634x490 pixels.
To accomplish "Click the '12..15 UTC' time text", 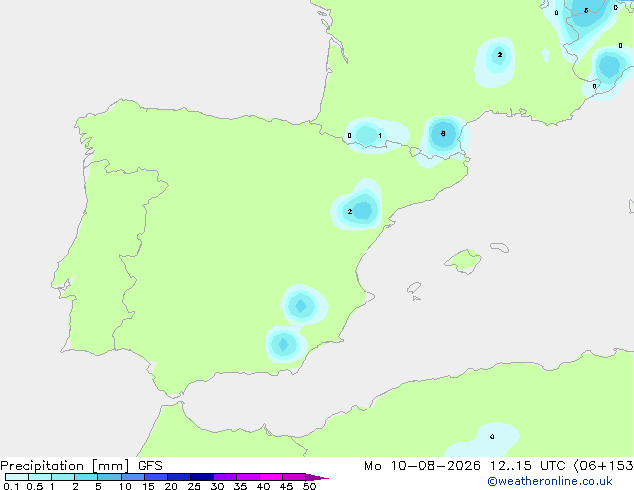I will click(527, 466).
